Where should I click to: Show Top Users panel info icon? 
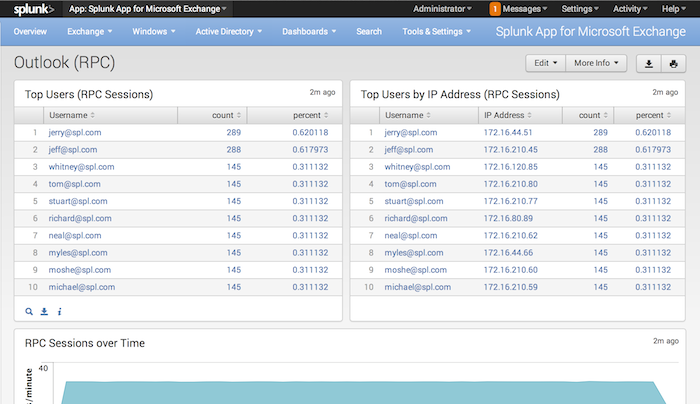click(59, 312)
